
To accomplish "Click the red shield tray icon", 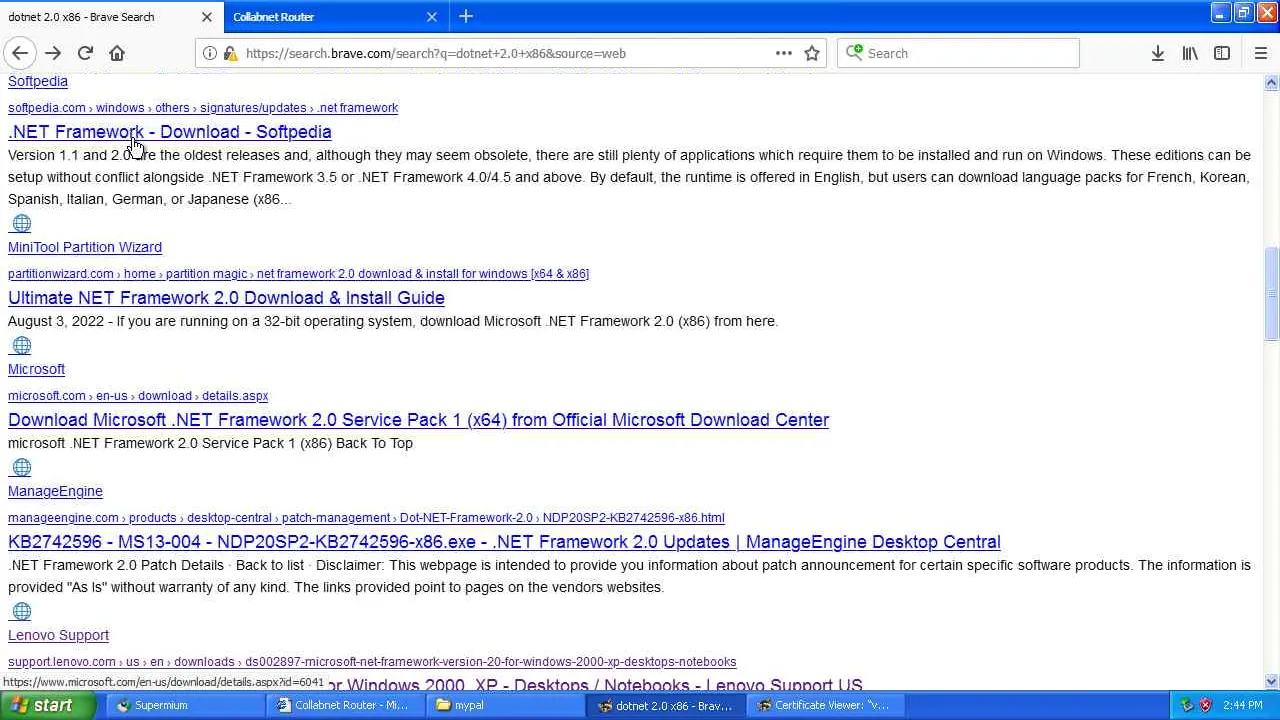I will 1205,705.
